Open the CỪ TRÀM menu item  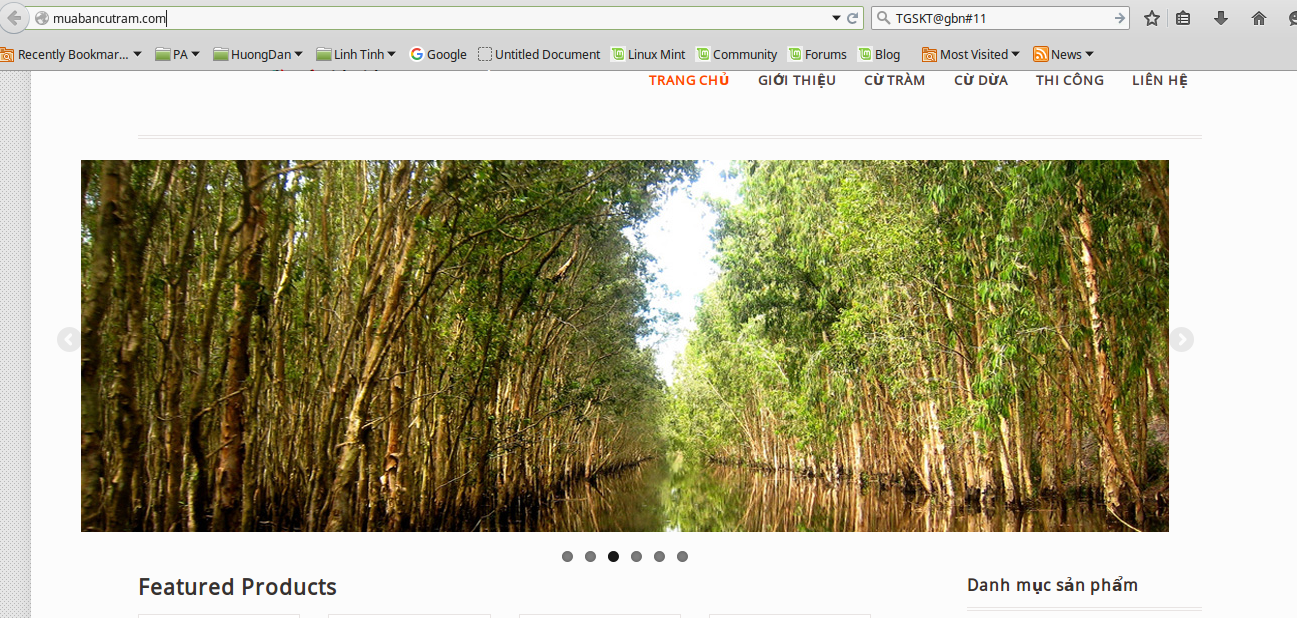(895, 80)
